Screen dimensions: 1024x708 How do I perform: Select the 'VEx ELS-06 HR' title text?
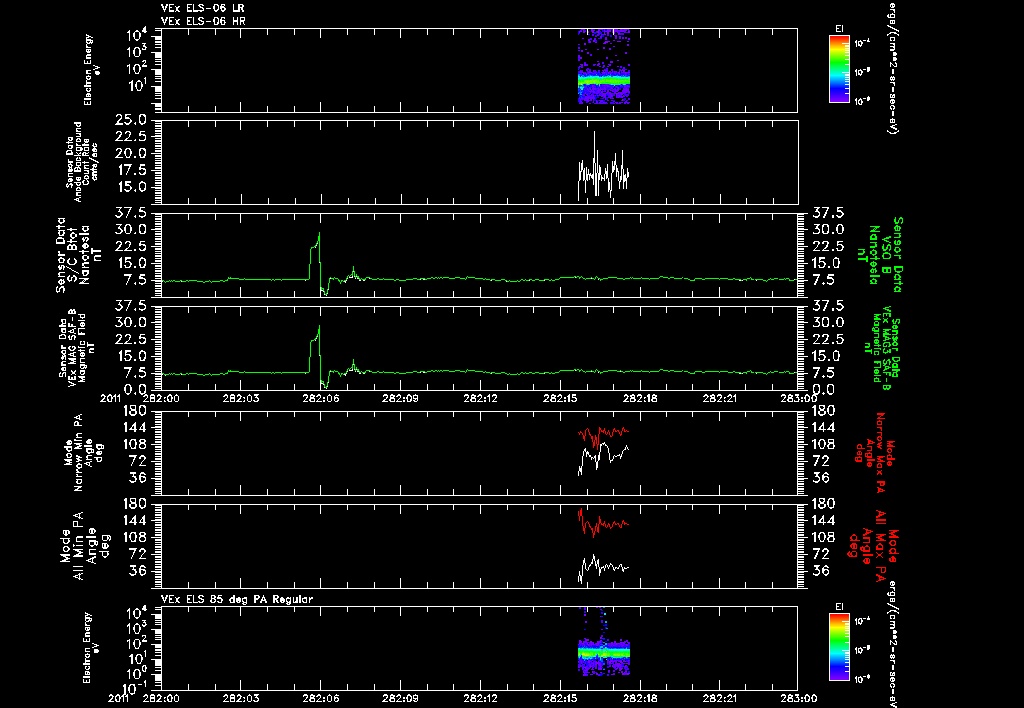pyautogui.click(x=202, y=22)
